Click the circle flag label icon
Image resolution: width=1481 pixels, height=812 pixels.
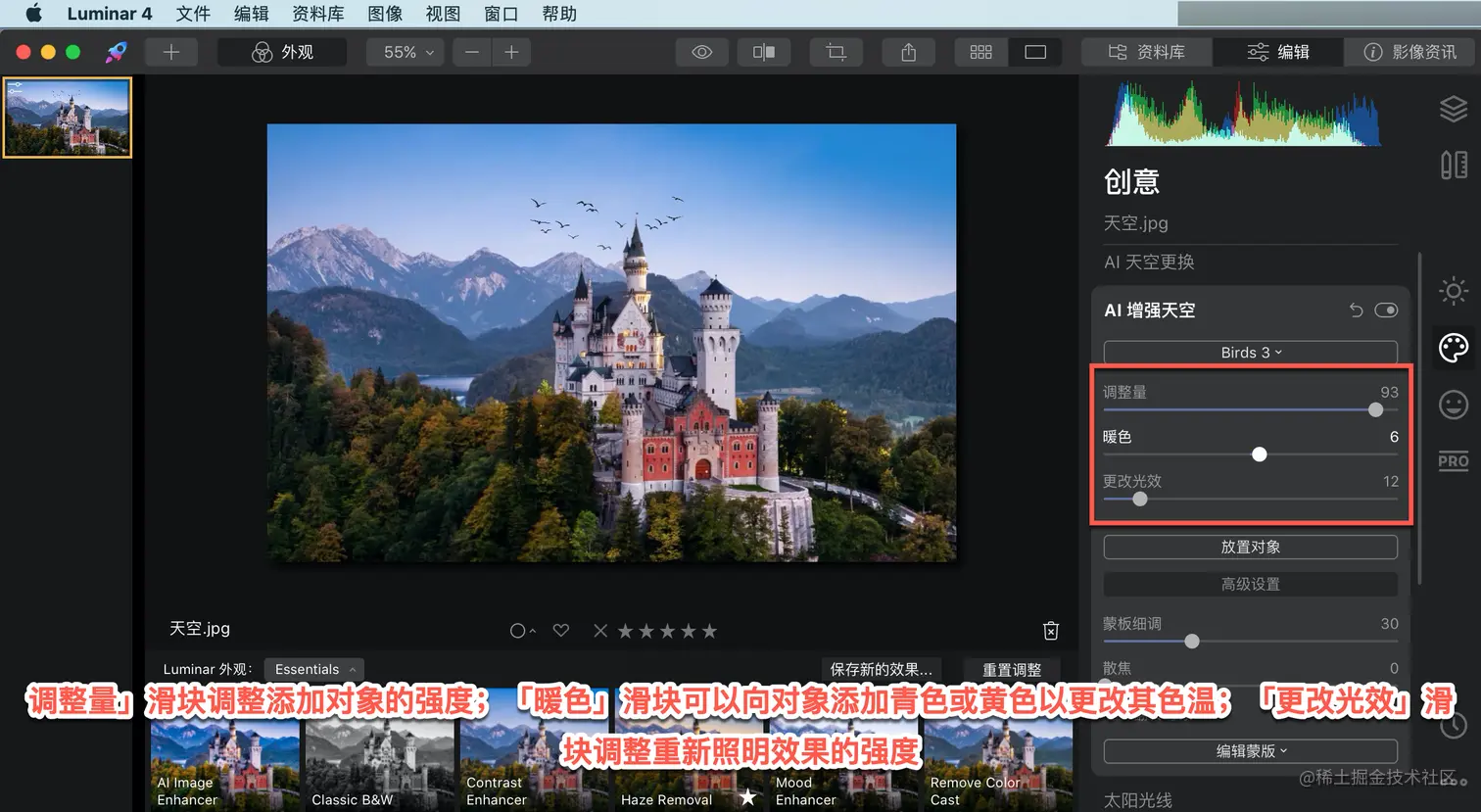[518, 631]
